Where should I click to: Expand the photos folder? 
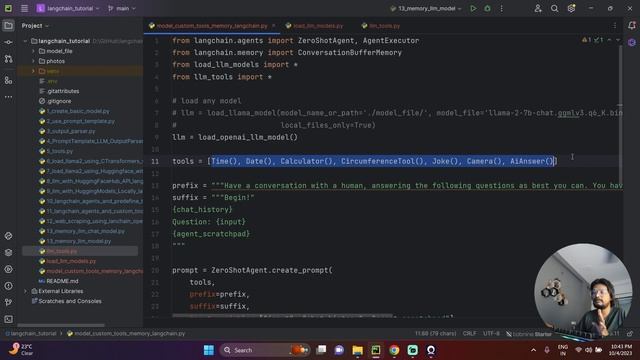pos(33,61)
